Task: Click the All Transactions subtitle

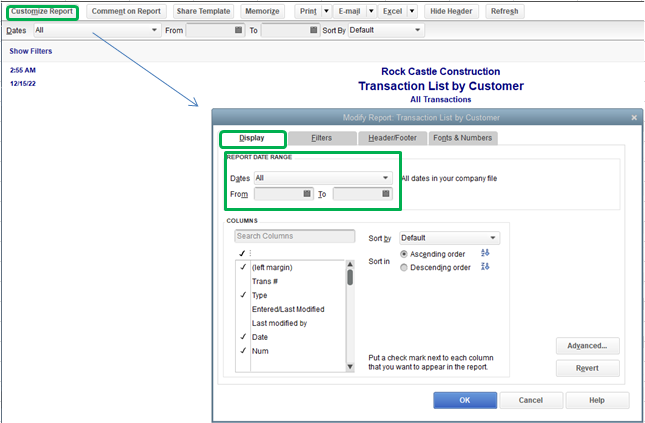Action: point(441,99)
